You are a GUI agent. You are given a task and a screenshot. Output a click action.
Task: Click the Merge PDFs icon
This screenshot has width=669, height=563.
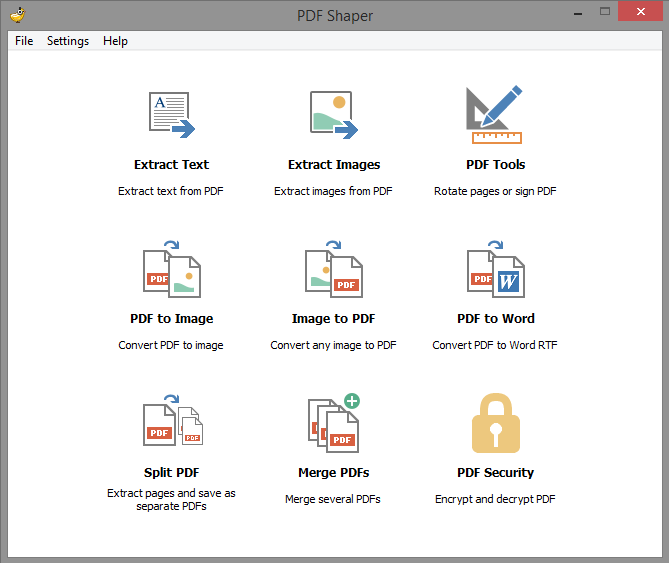tap(334, 423)
